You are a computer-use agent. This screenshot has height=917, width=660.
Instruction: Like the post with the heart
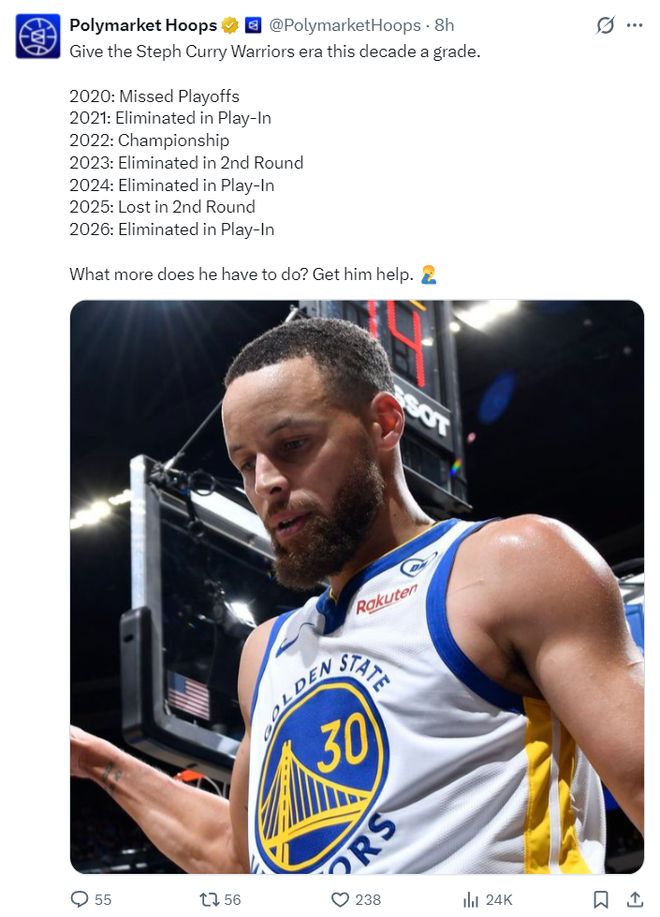pyautogui.click(x=340, y=899)
